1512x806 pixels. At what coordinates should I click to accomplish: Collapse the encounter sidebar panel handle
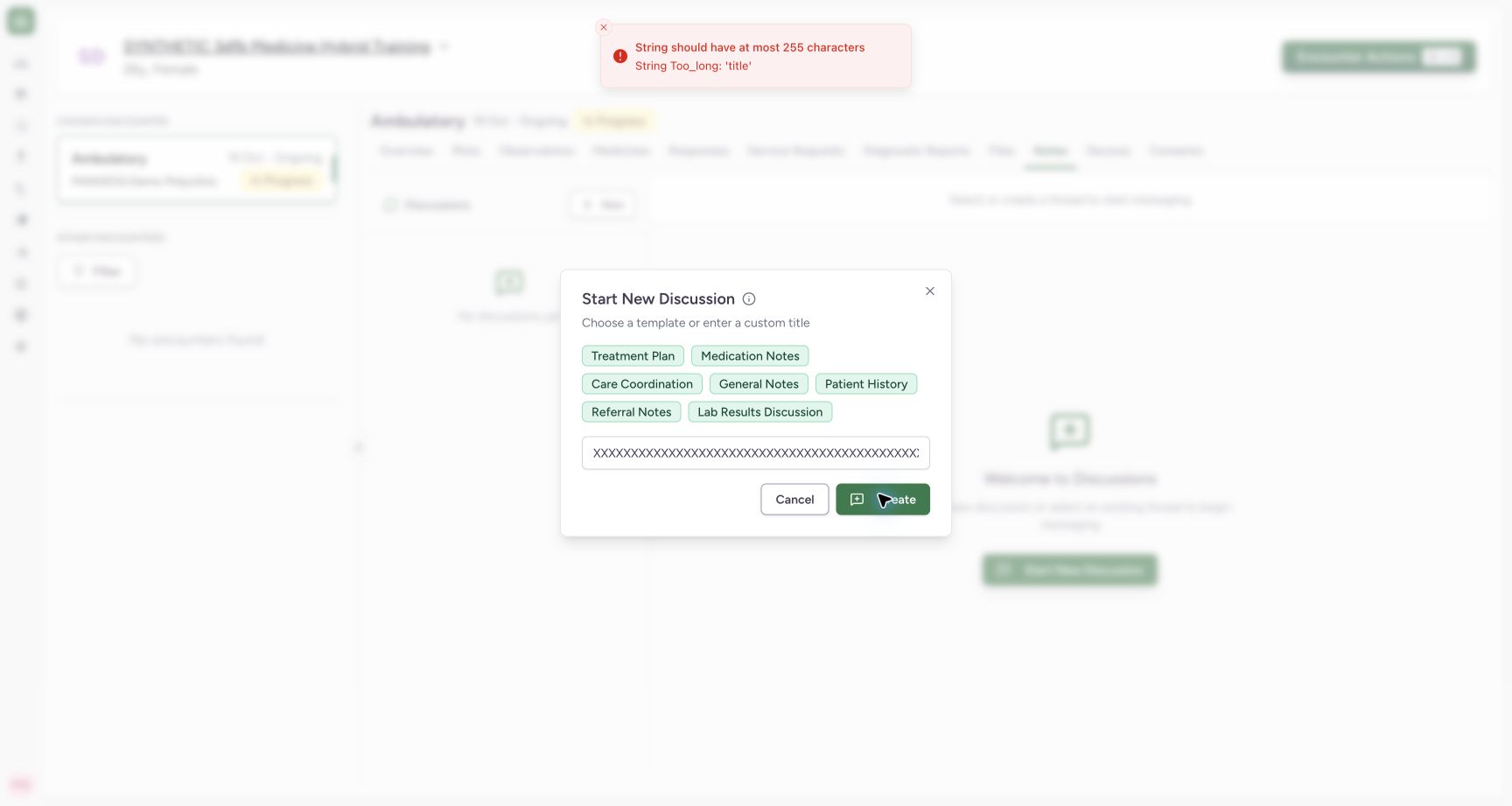pos(358,447)
